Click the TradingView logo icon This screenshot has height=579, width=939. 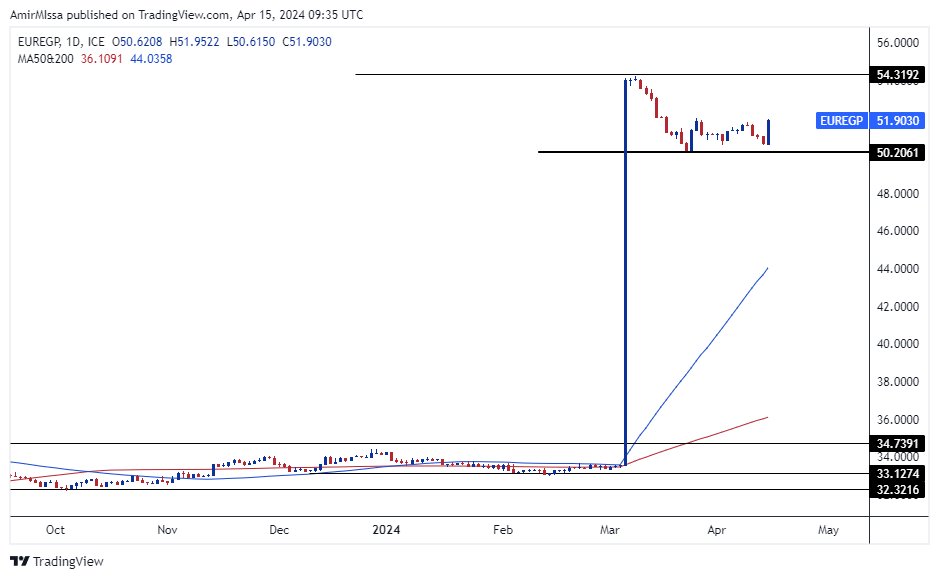point(20,561)
